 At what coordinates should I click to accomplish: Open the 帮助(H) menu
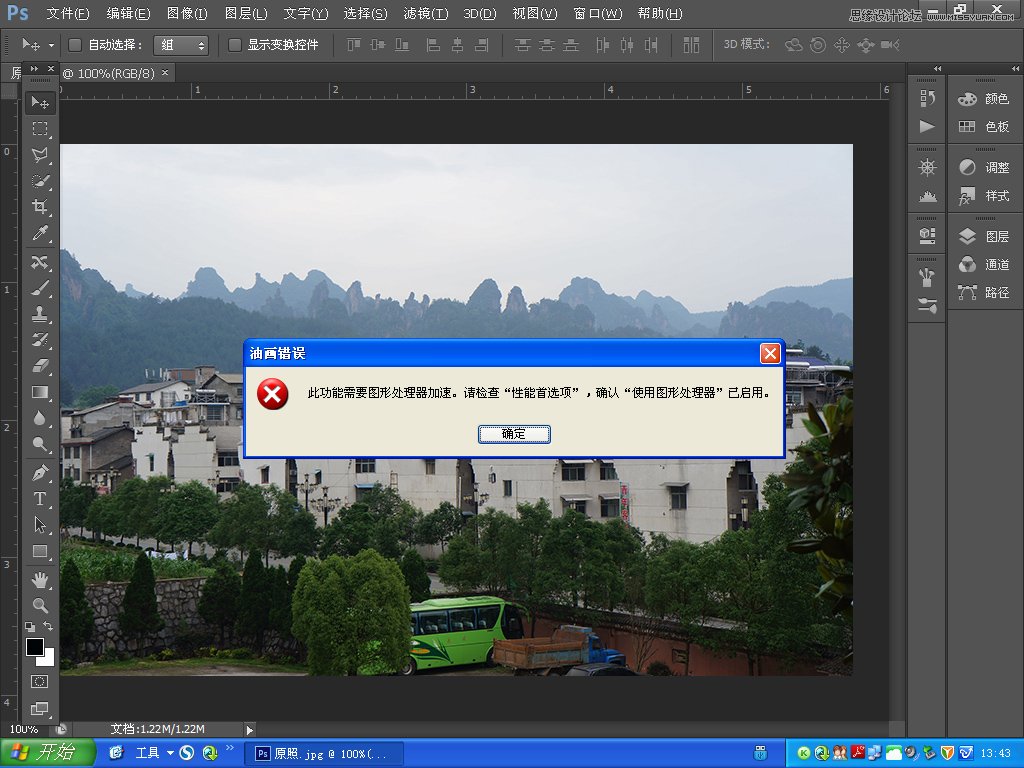click(660, 13)
